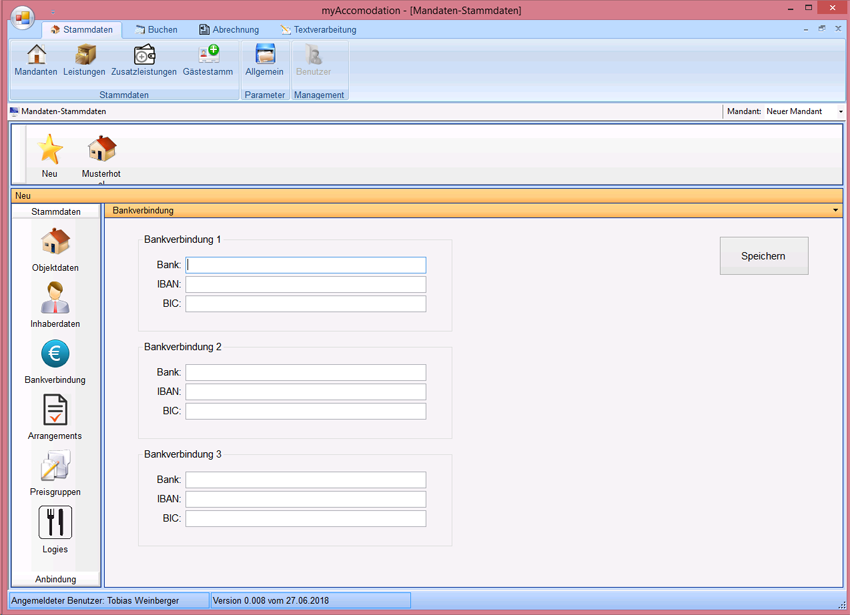Open the Leistungen ribbon icon
The height and width of the screenshot is (615, 850).
point(84,60)
